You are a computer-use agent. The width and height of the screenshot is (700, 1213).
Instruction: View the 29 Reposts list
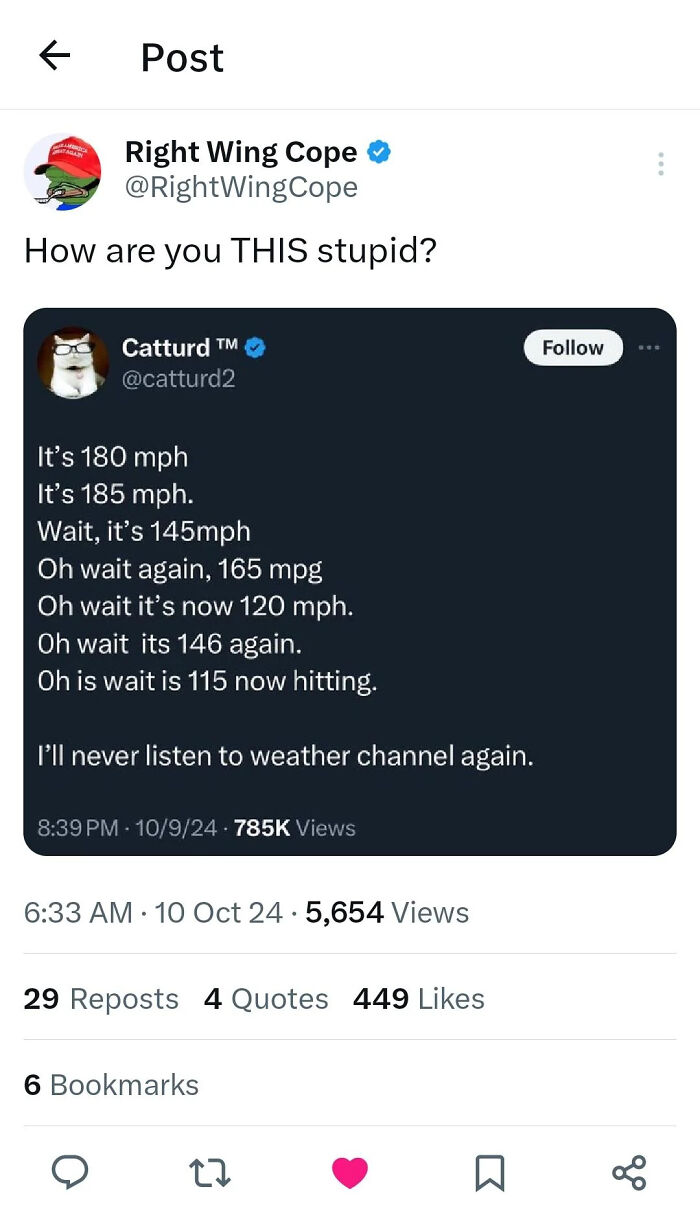click(101, 999)
